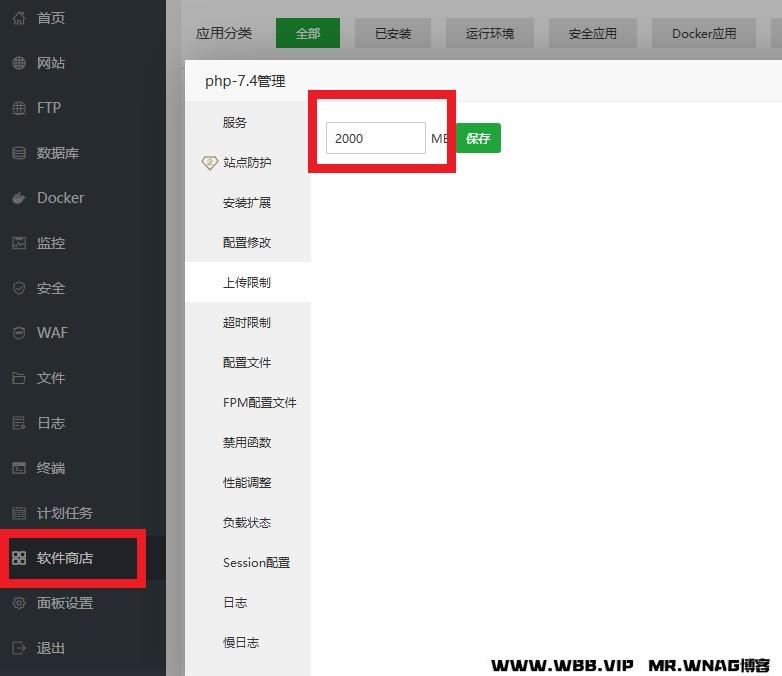Click the log icon beside 日志 in the sidebar
This screenshot has width=782, height=676.
19,423
